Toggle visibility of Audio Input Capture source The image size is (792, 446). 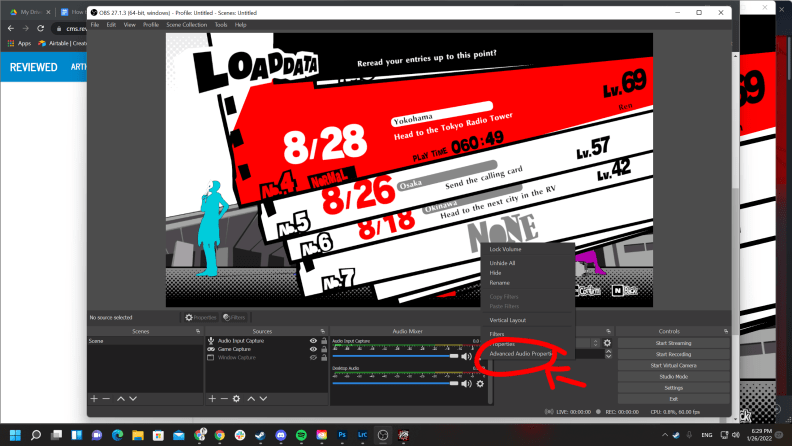(313, 341)
